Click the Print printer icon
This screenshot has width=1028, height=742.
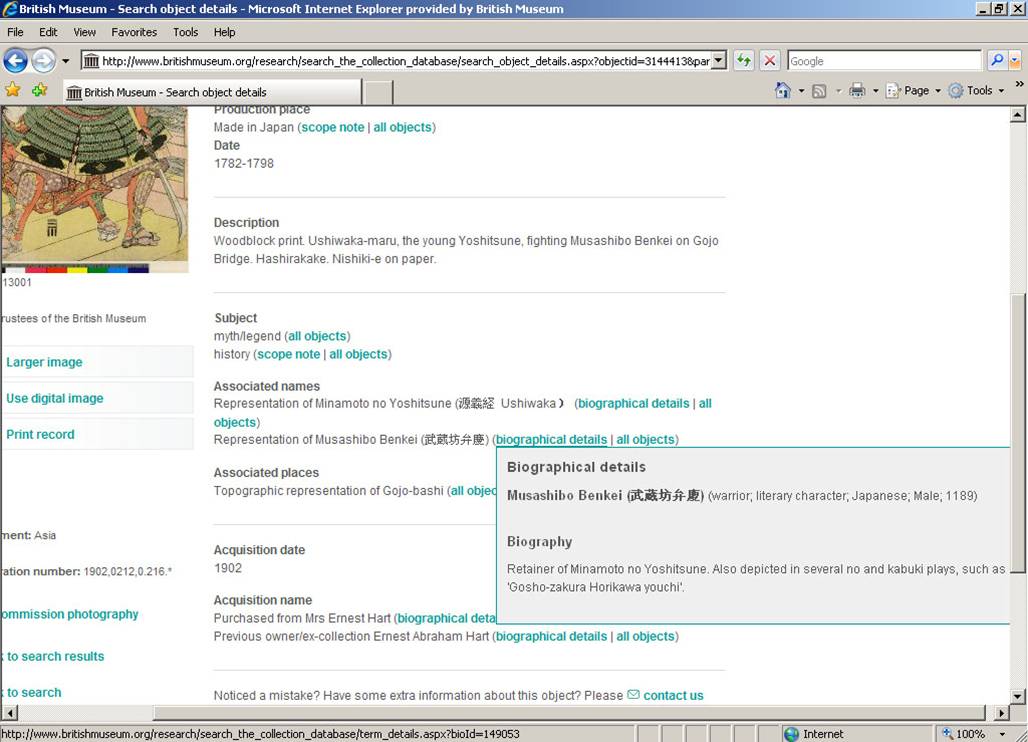click(857, 91)
